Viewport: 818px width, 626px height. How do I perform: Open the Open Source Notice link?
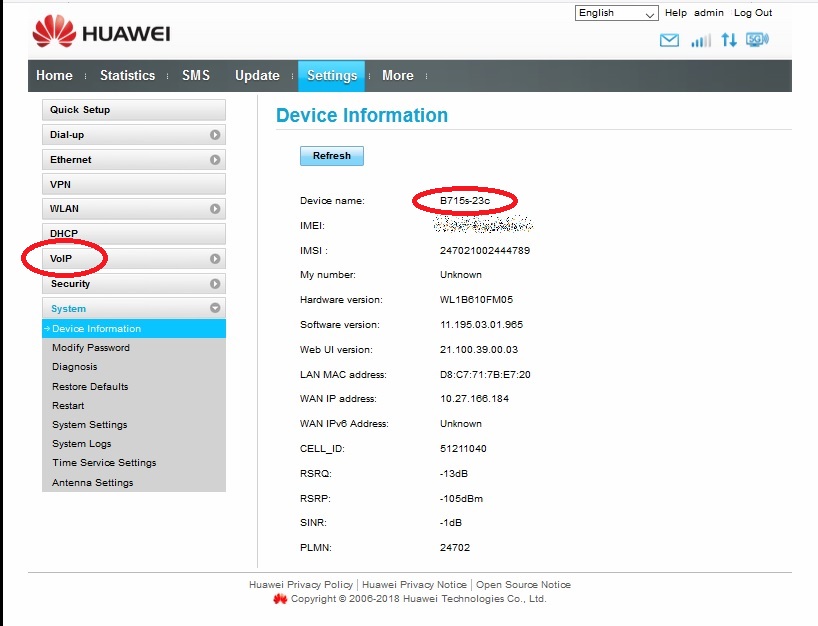pyautogui.click(x=523, y=585)
